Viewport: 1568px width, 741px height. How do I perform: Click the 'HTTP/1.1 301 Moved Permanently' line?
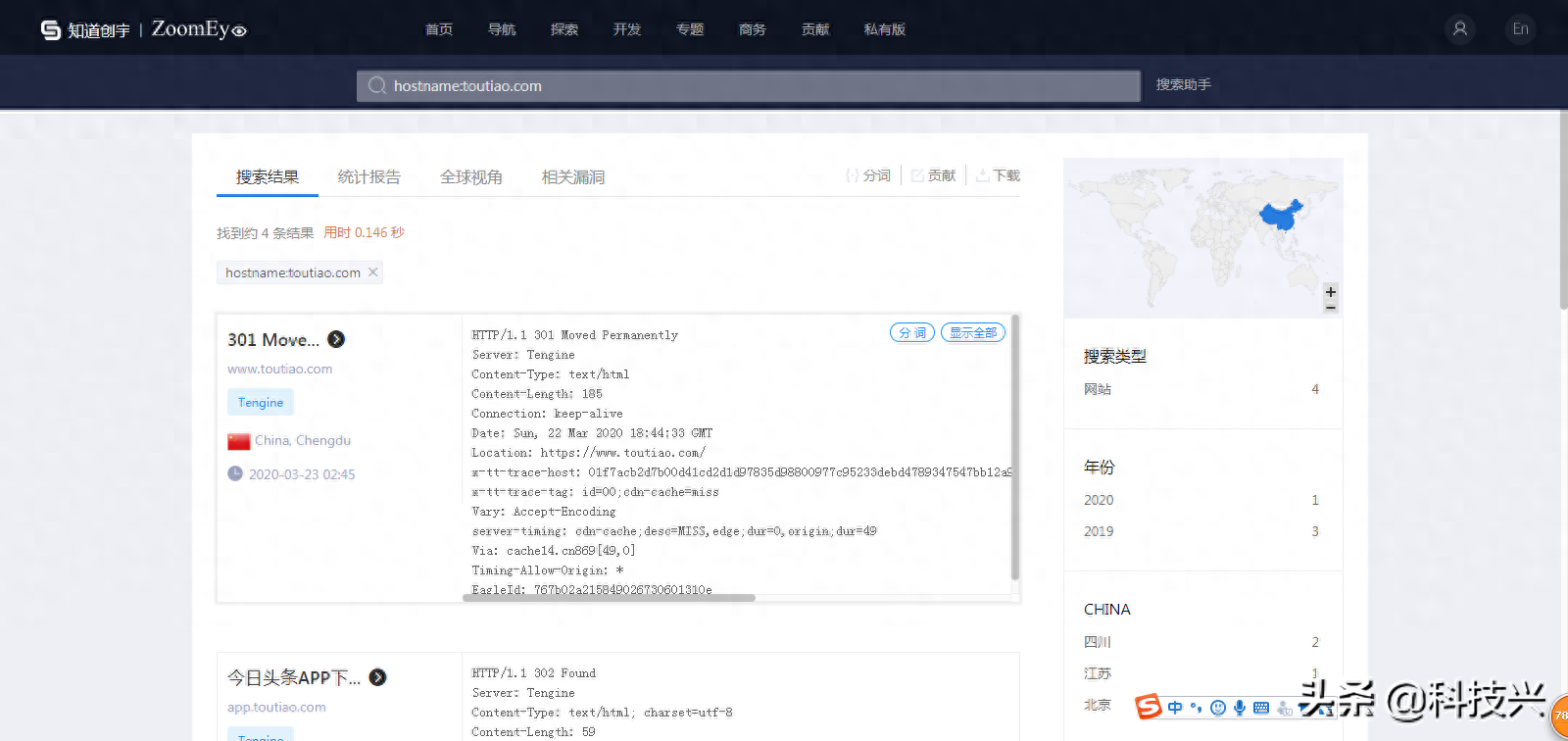tap(575, 335)
